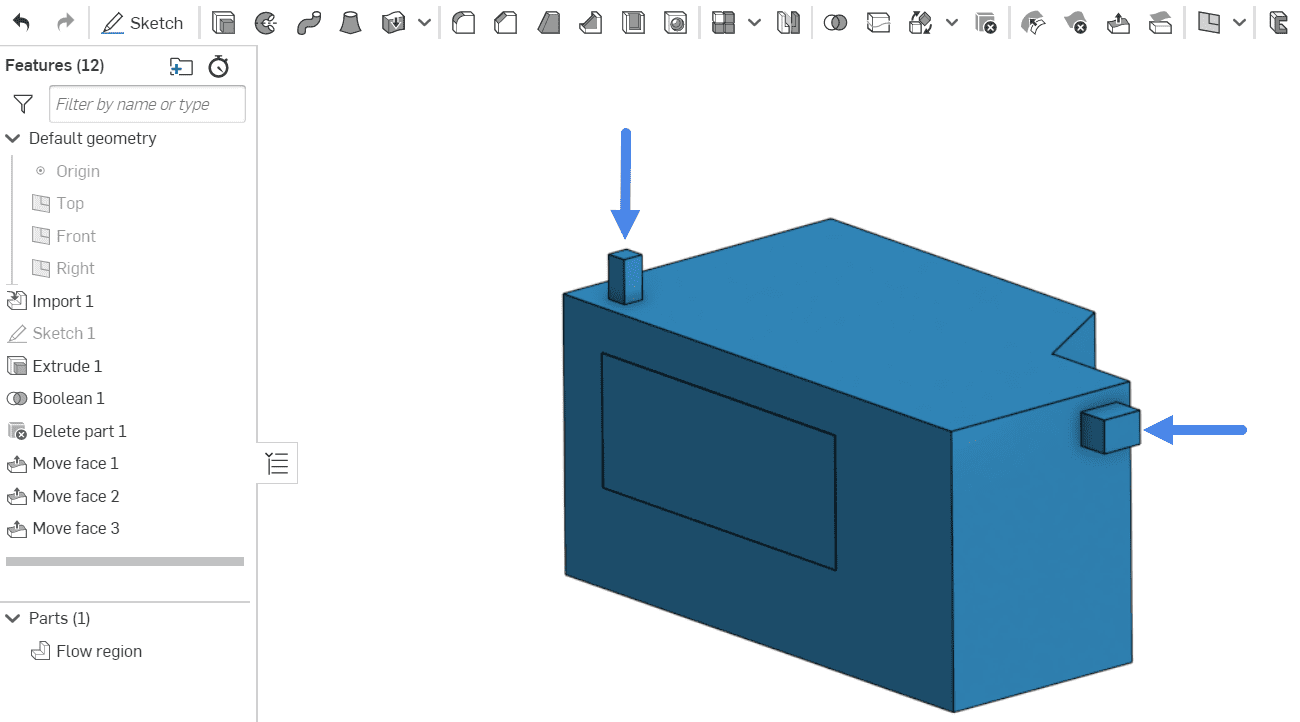Click the Filter by name or type field
Screen dimensions: 1300x722
147,104
